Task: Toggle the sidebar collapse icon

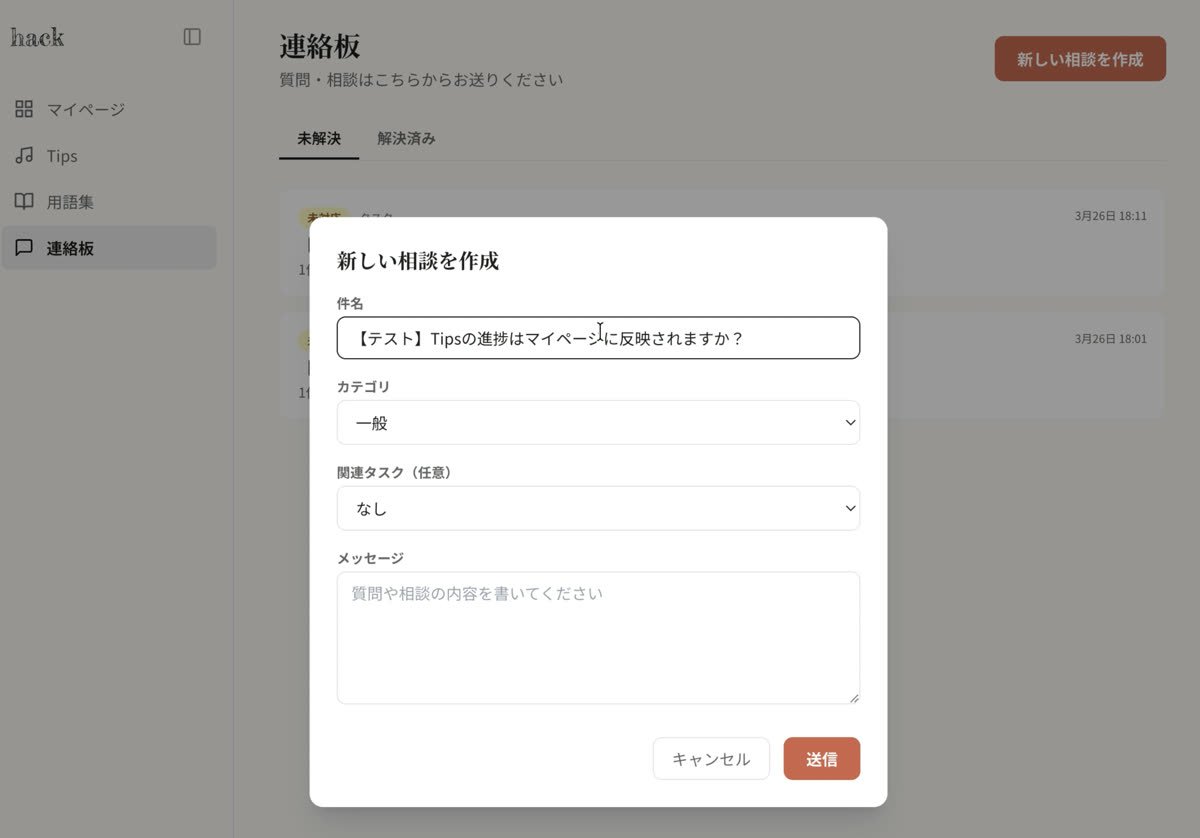Action: coord(192,37)
